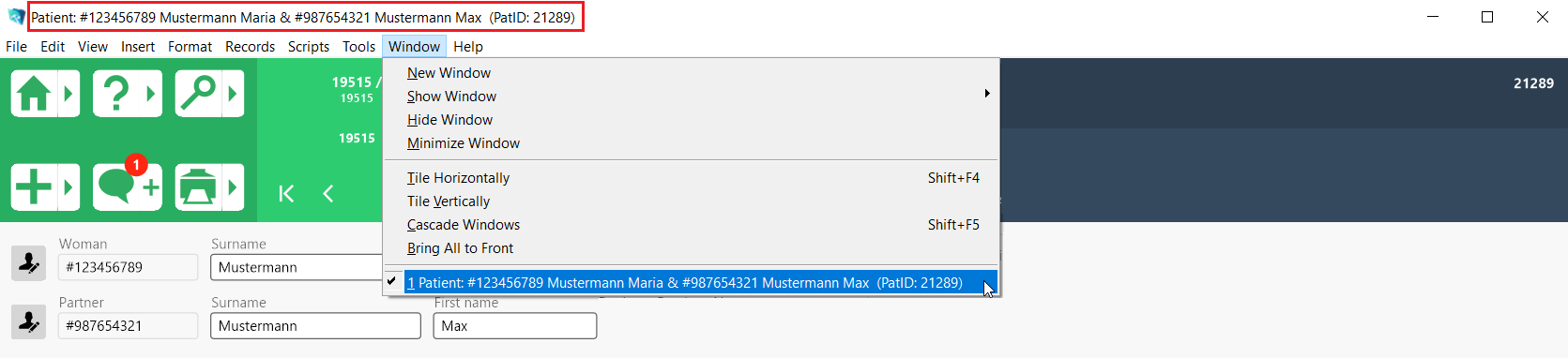
Task: Go to first record arrow icon
Action: [286, 193]
